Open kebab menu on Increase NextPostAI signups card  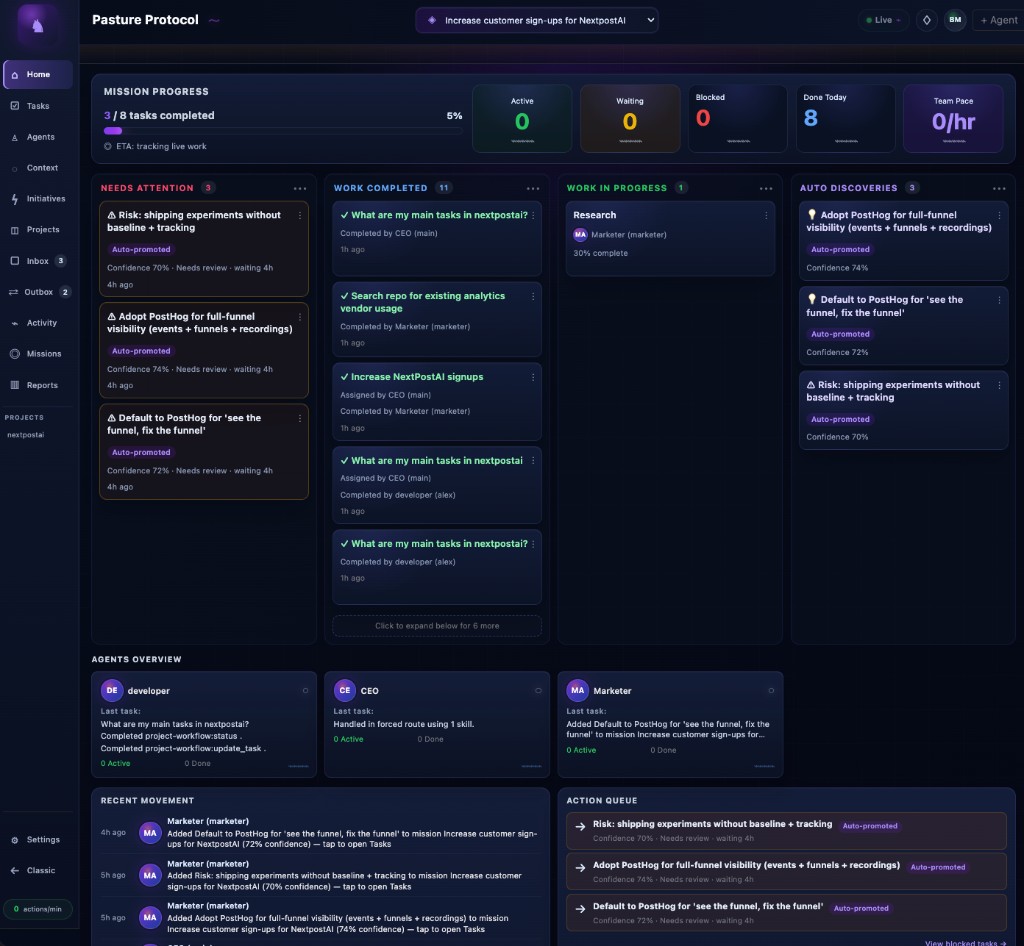(x=533, y=377)
